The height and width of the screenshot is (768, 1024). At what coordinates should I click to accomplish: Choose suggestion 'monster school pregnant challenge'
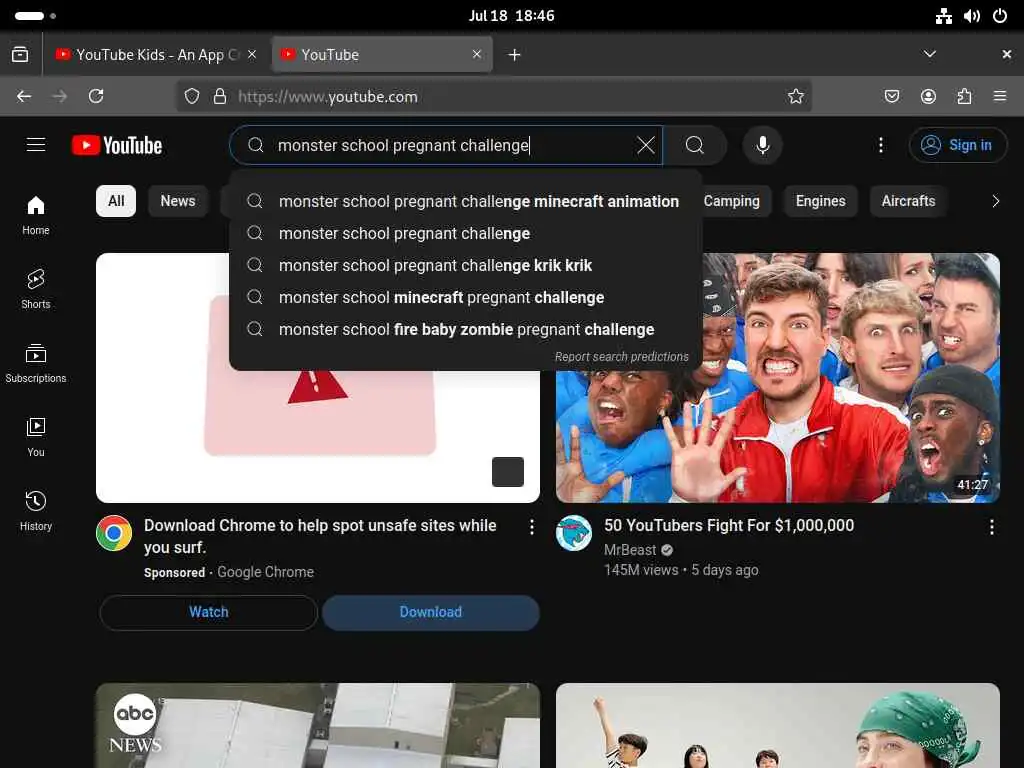click(466, 233)
